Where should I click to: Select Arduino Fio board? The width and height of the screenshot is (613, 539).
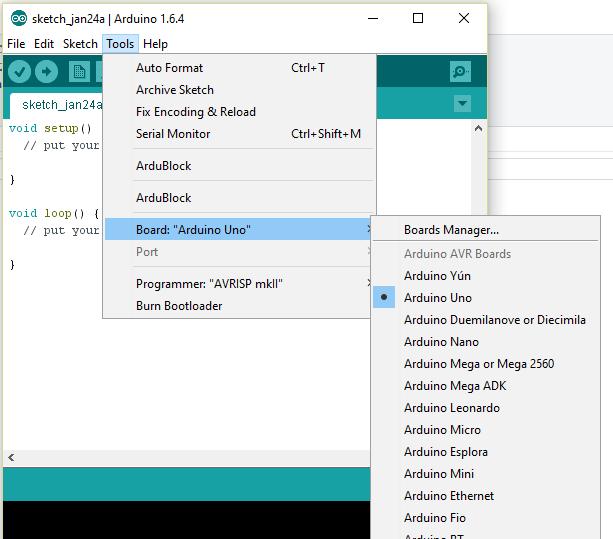tap(485, 518)
